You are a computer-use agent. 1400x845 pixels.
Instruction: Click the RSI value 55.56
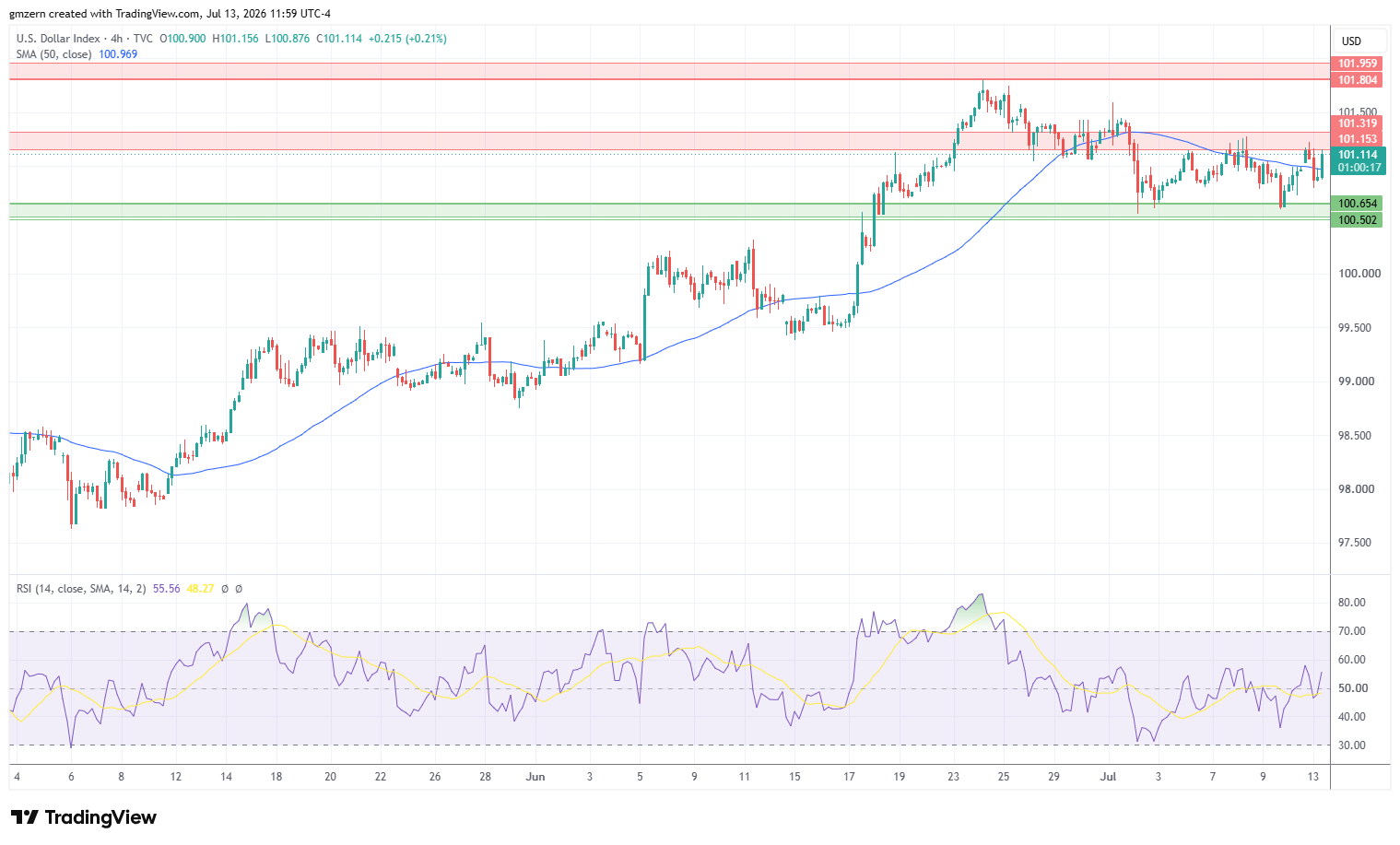click(x=167, y=589)
